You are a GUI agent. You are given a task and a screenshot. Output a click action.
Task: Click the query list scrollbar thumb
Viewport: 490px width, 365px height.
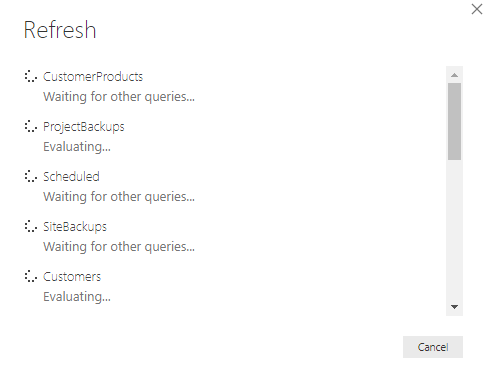(x=454, y=122)
